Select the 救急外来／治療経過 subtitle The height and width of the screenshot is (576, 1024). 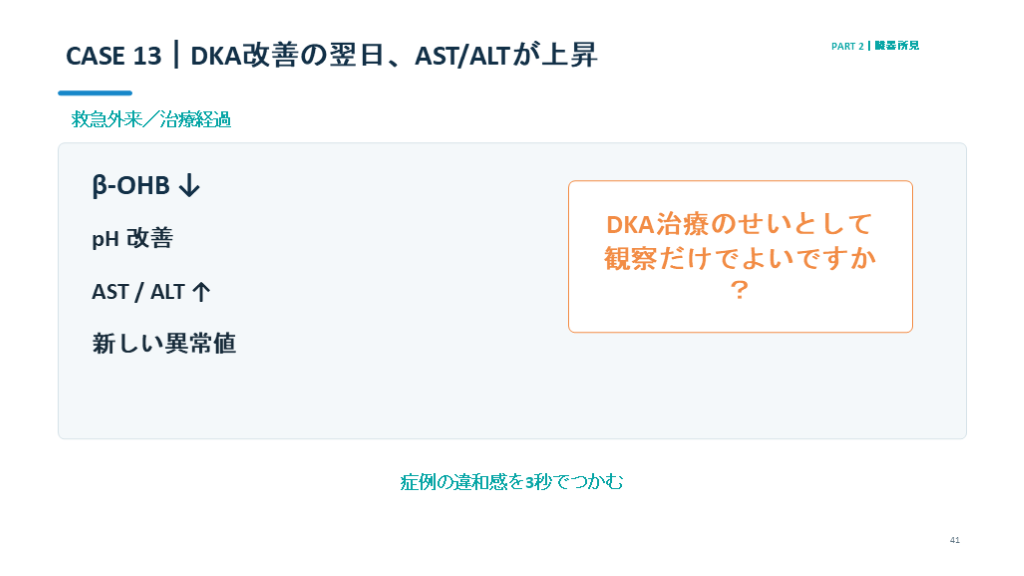tap(151, 120)
